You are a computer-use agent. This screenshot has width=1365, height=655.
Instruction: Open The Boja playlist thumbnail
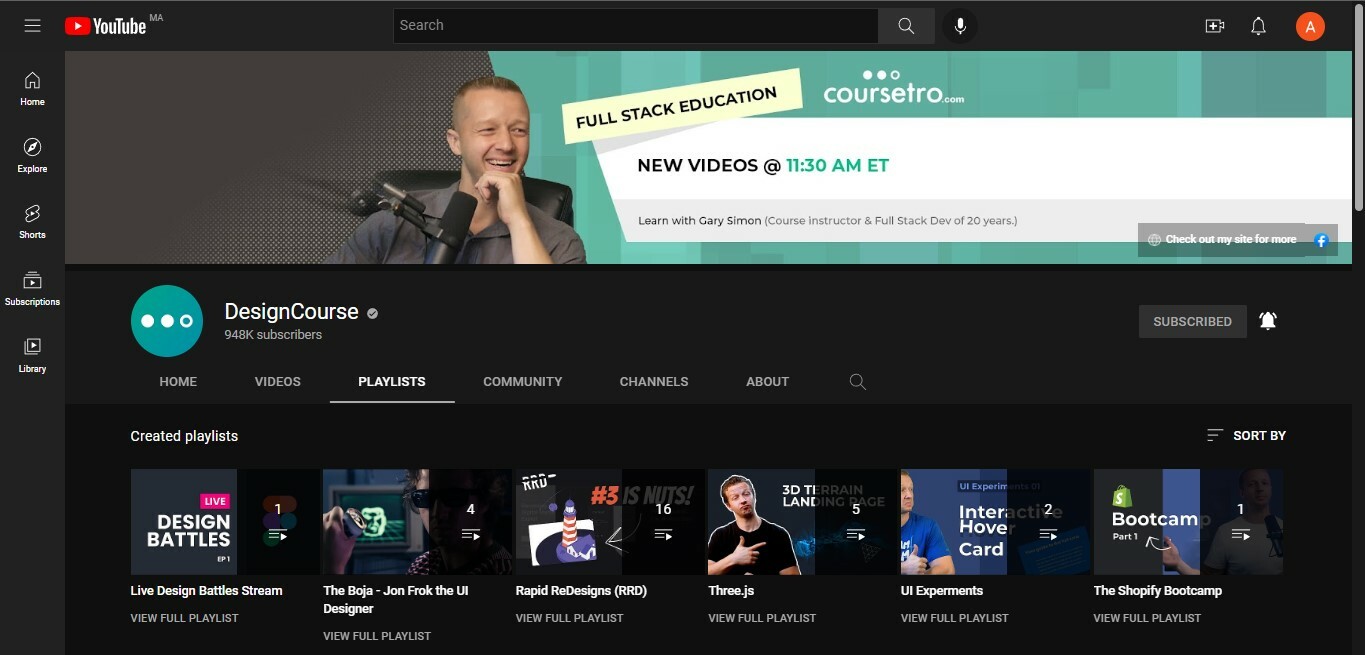pos(417,522)
